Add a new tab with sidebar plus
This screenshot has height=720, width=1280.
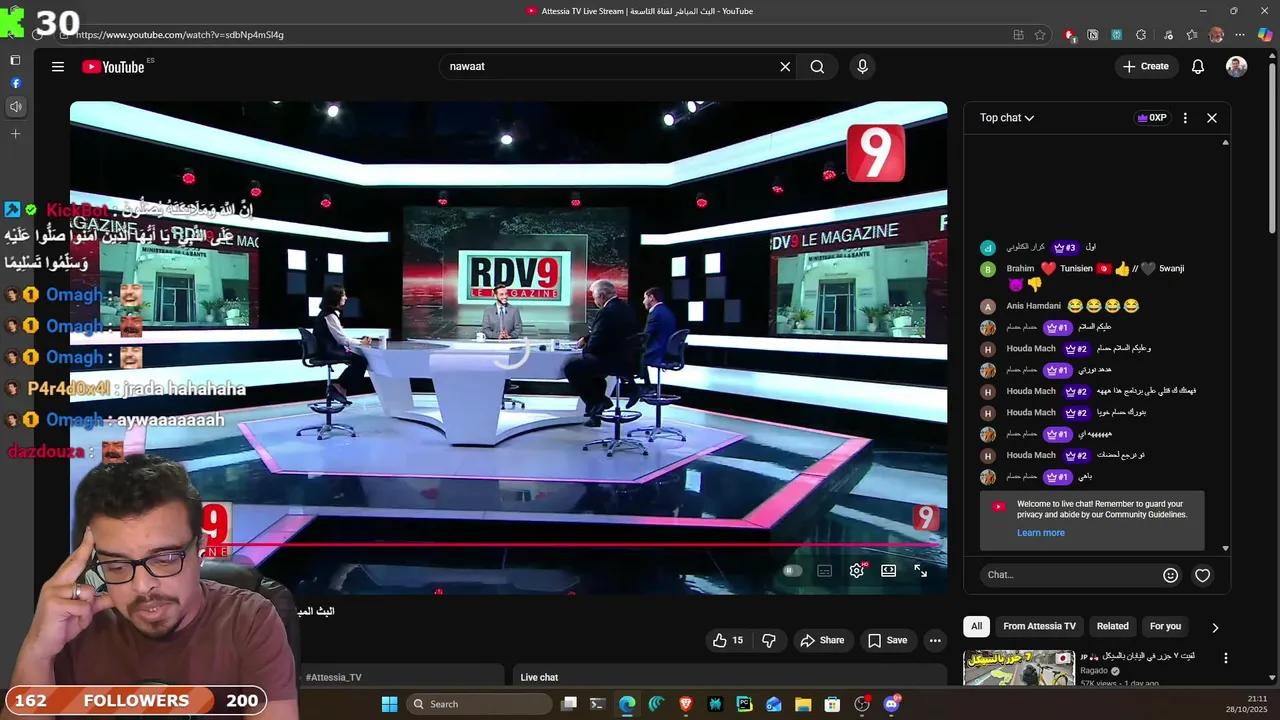[15, 134]
